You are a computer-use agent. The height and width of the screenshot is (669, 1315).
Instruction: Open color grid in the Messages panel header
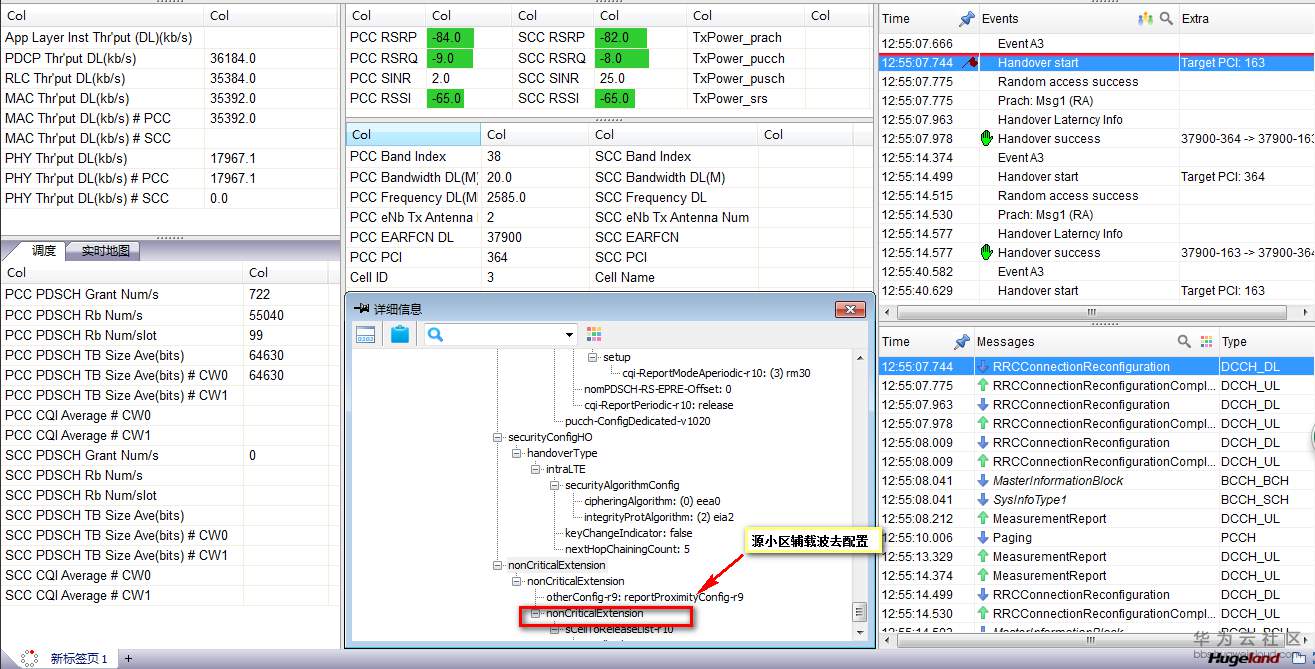click(1206, 341)
